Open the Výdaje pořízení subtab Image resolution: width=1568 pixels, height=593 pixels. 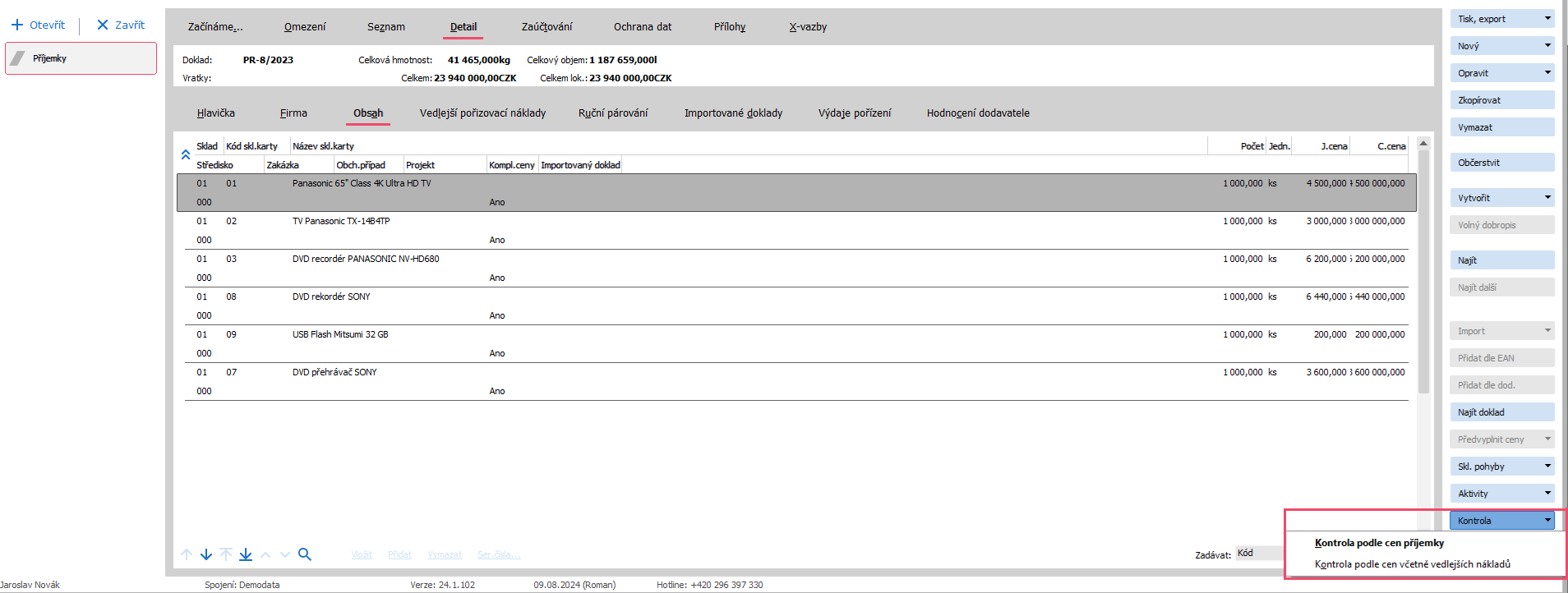[x=855, y=113]
